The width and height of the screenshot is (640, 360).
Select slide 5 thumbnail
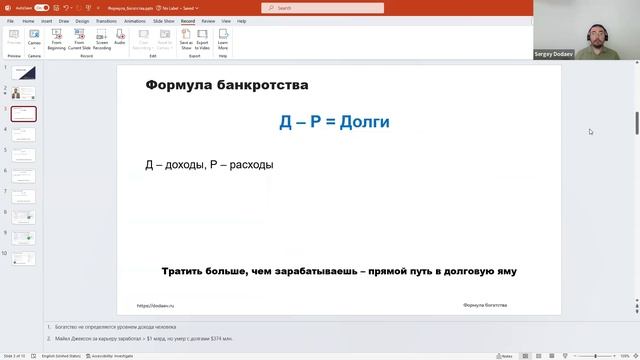pyautogui.click(x=24, y=156)
